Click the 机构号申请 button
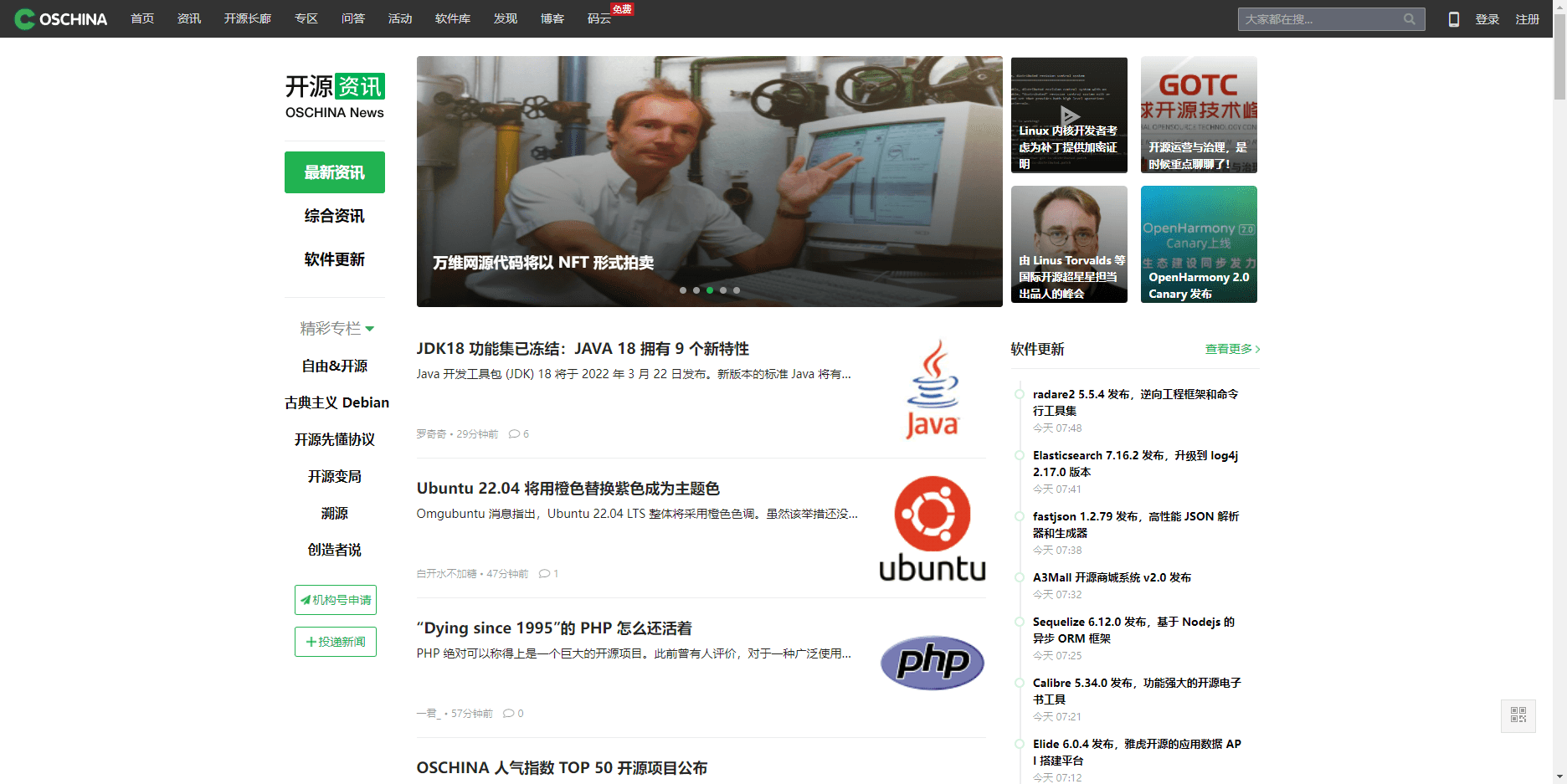 (336, 600)
